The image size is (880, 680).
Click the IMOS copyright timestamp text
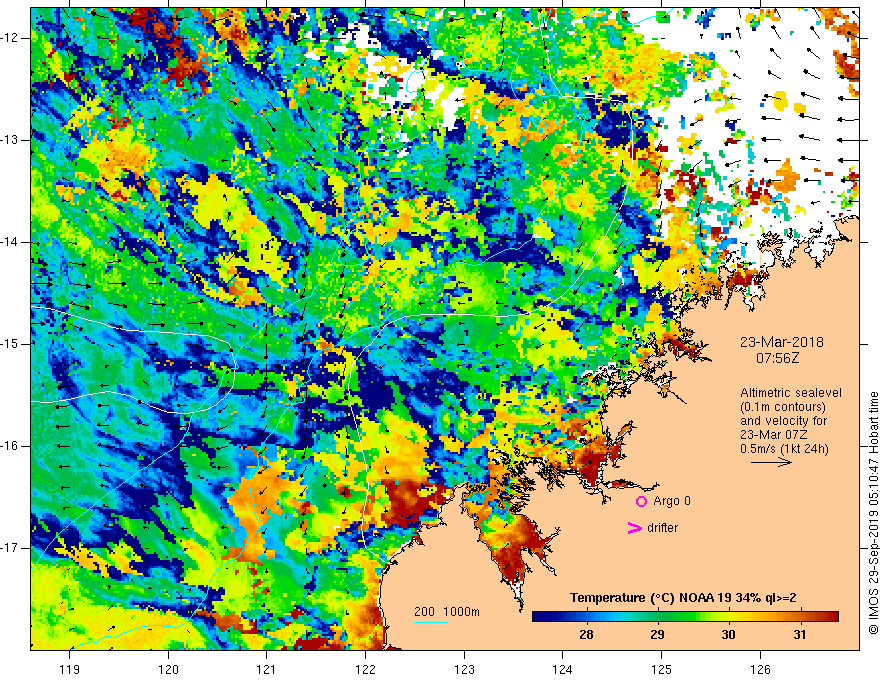tap(873, 513)
